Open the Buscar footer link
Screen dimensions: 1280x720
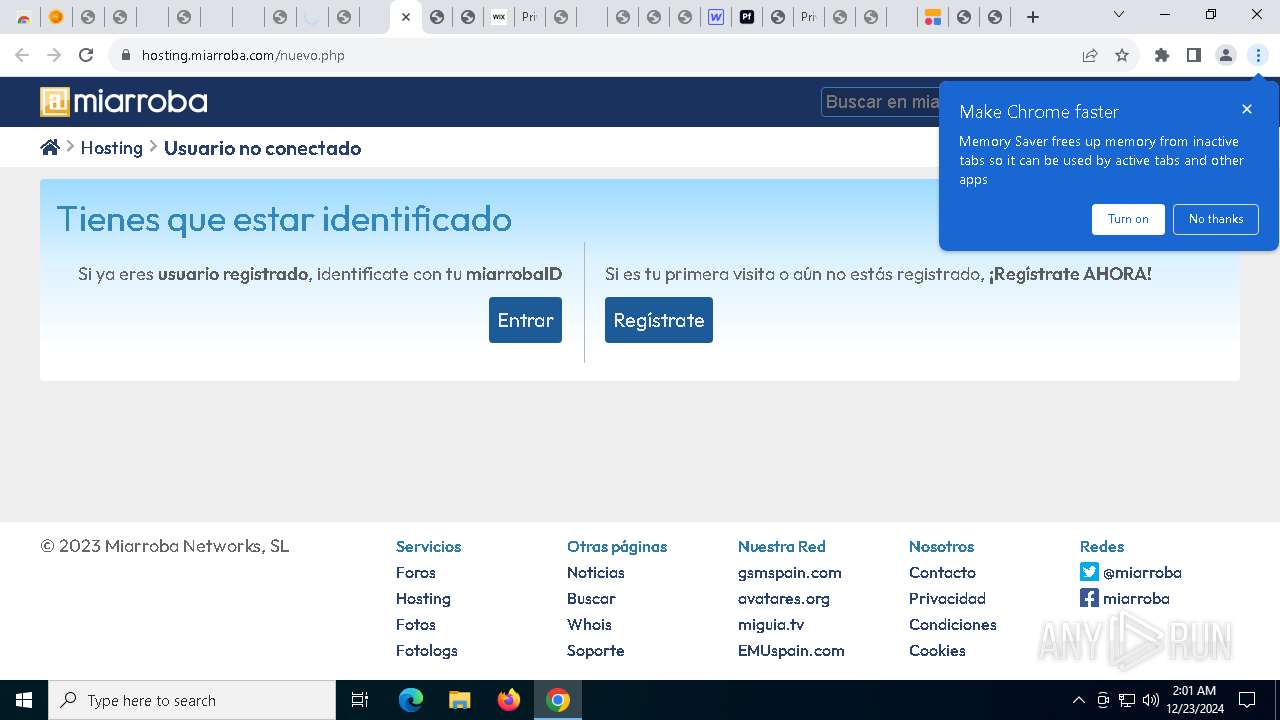pyautogui.click(x=591, y=598)
